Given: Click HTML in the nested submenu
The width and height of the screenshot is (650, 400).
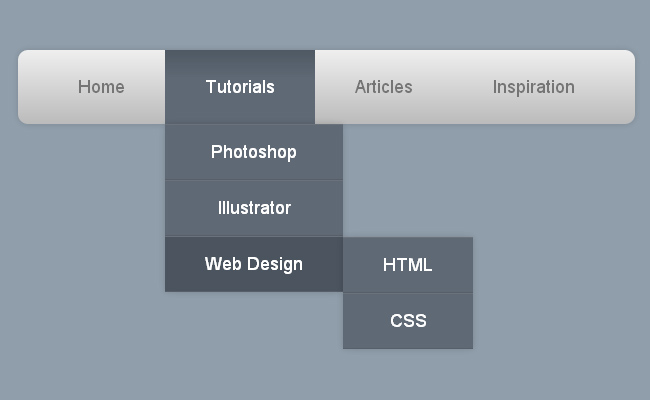Looking at the screenshot, I should pos(408,265).
